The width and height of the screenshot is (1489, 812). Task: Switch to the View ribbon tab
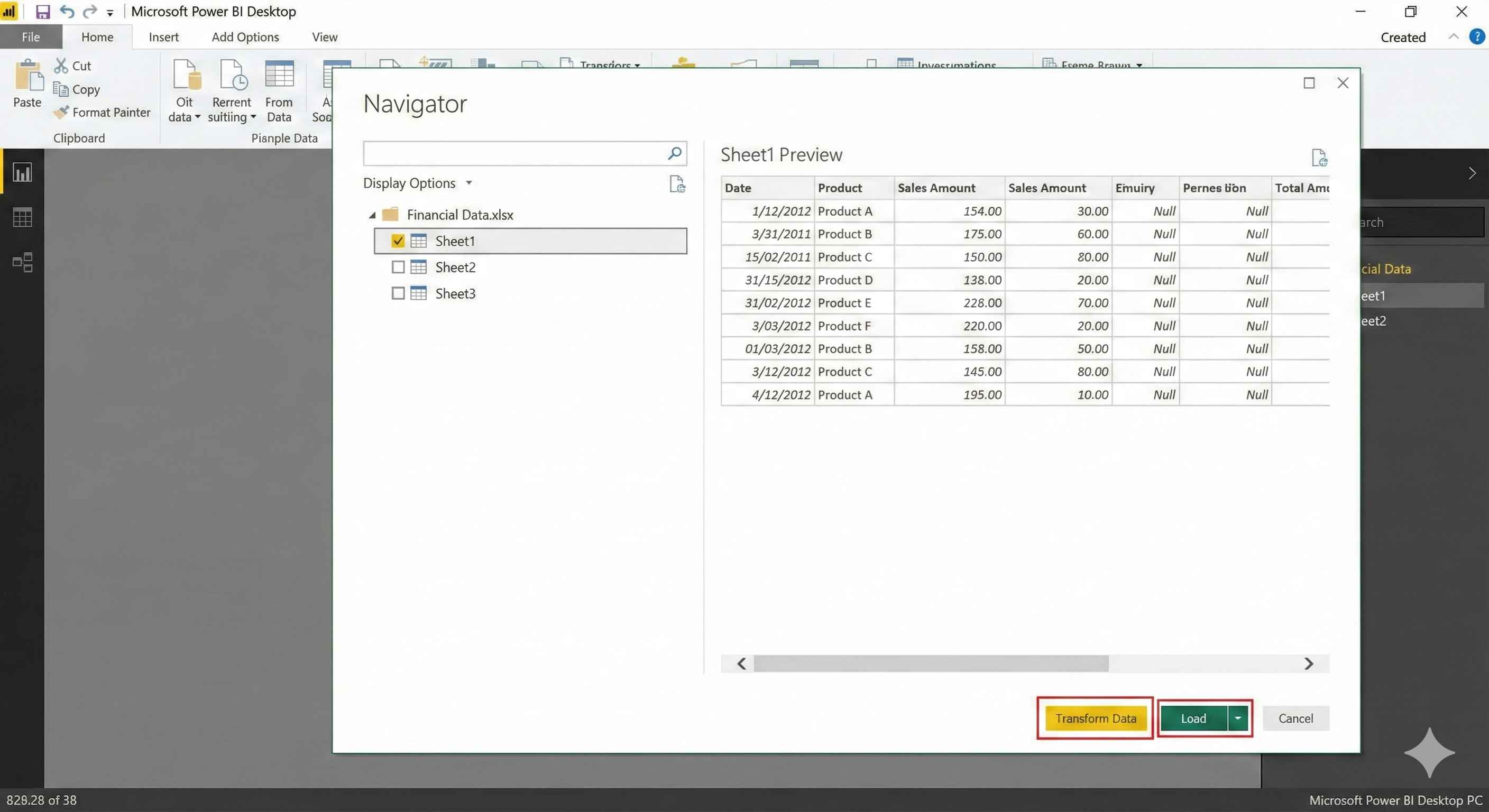[324, 37]
